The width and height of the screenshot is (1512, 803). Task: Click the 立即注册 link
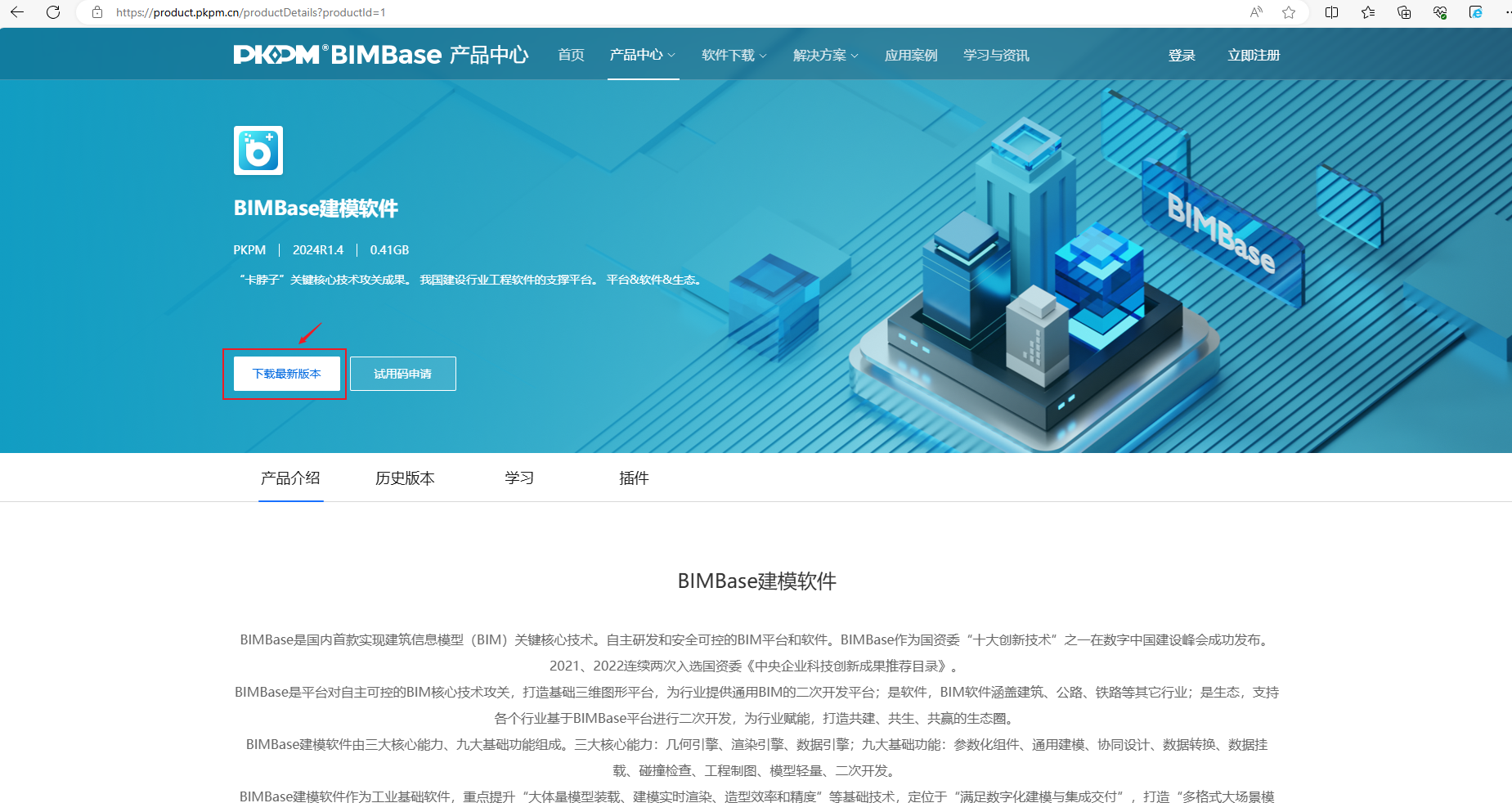(1254, 55)
